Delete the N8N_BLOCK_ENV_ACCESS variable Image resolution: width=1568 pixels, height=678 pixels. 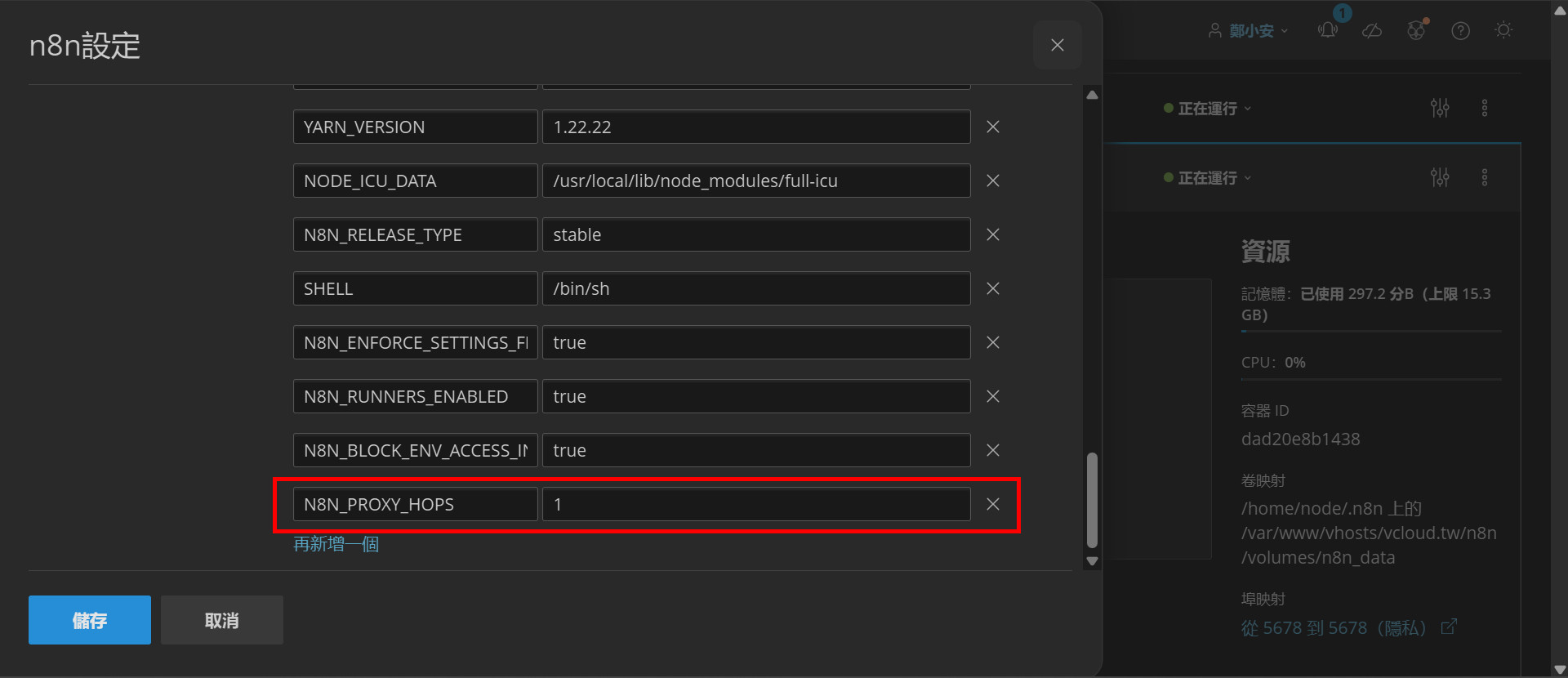(x=993, y=450)
